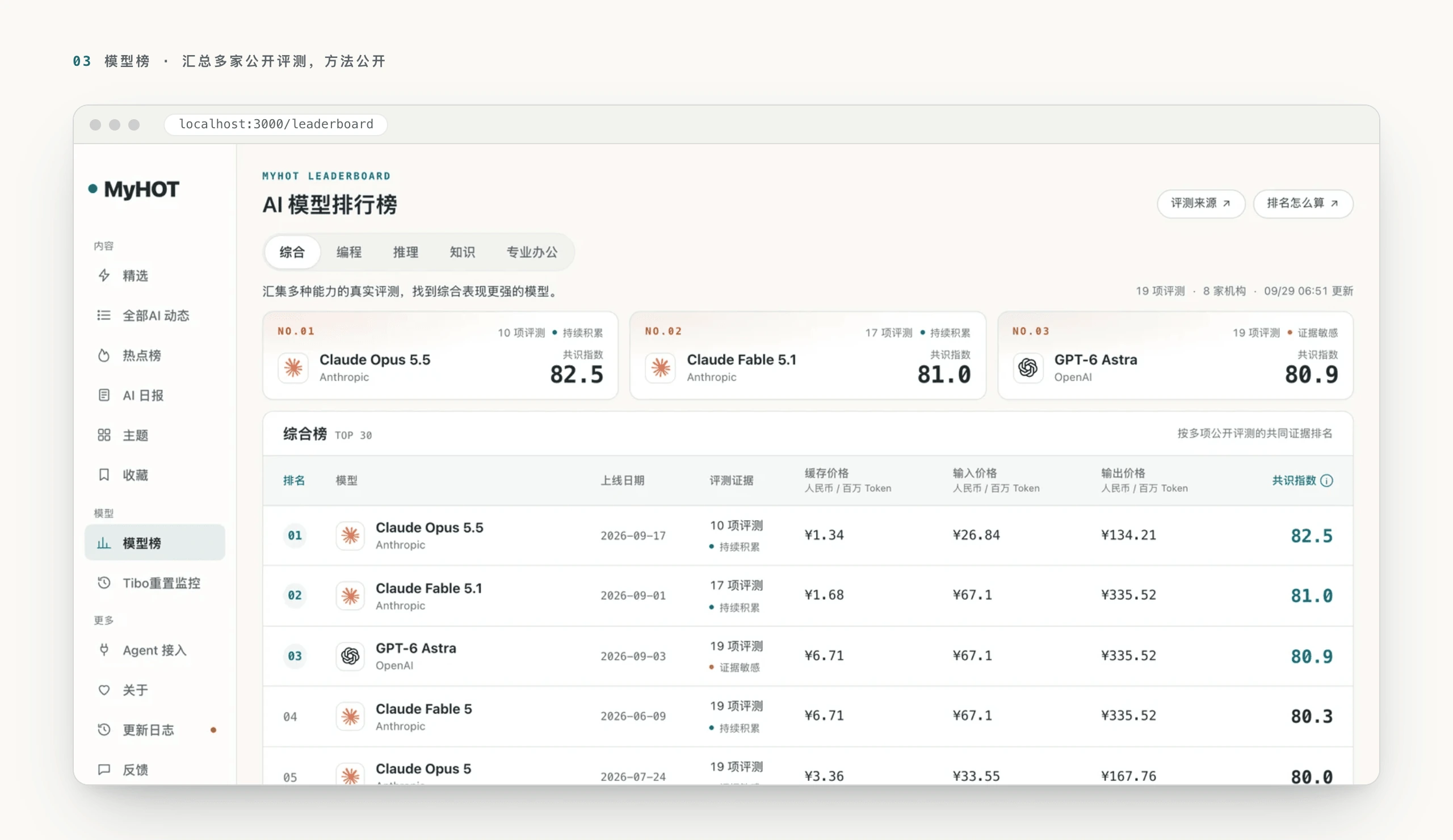Open the Claude Fable 5.1 NO.02 card

[x=807, y=356]
